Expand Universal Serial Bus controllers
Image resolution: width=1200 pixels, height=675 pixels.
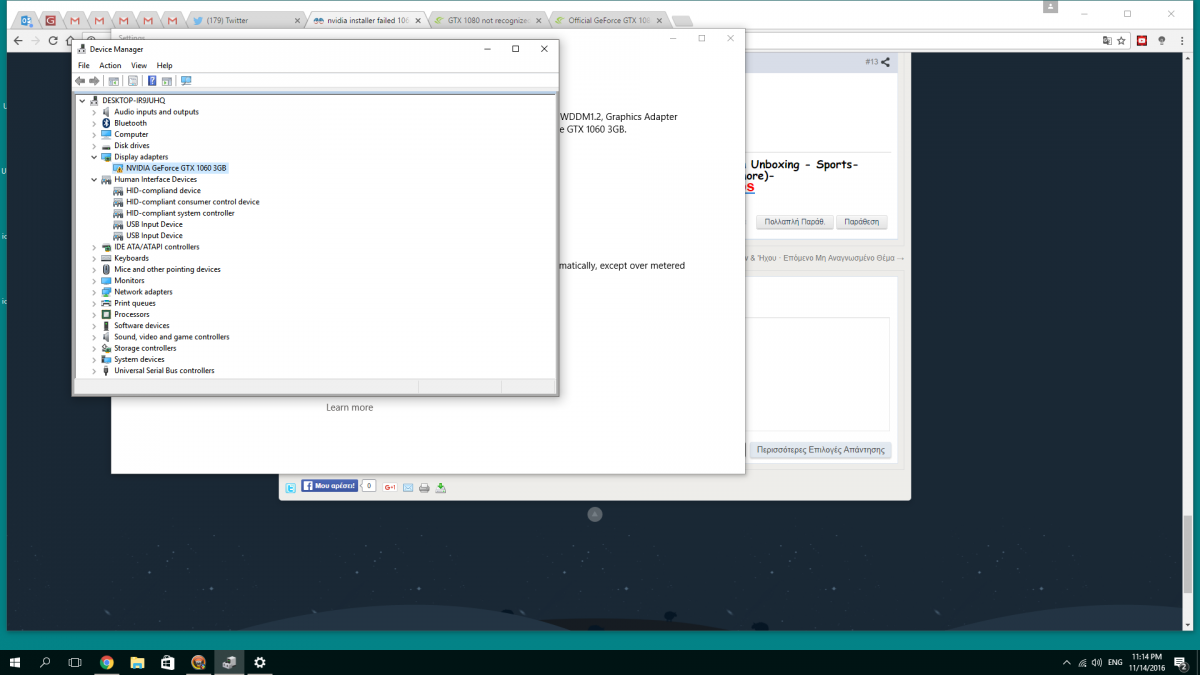[x=94, y=370]
